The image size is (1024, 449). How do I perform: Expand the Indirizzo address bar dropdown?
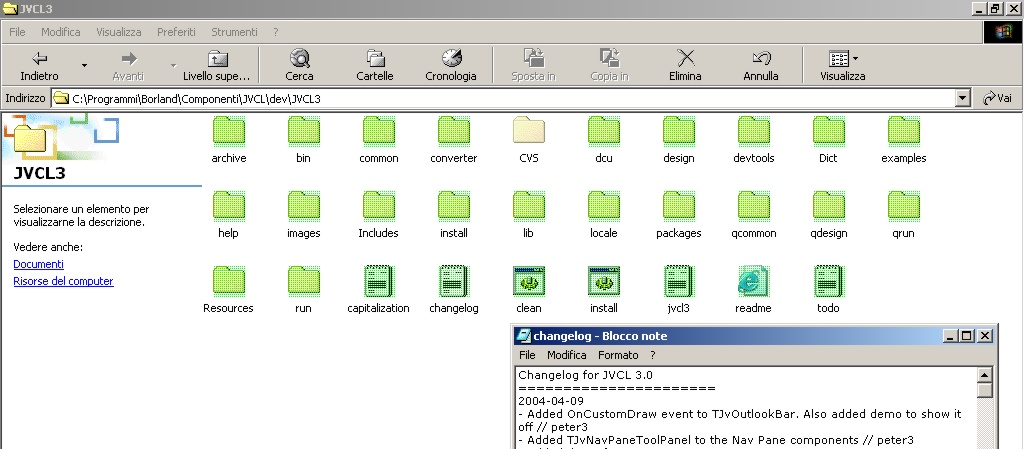[x=962, y=99]
